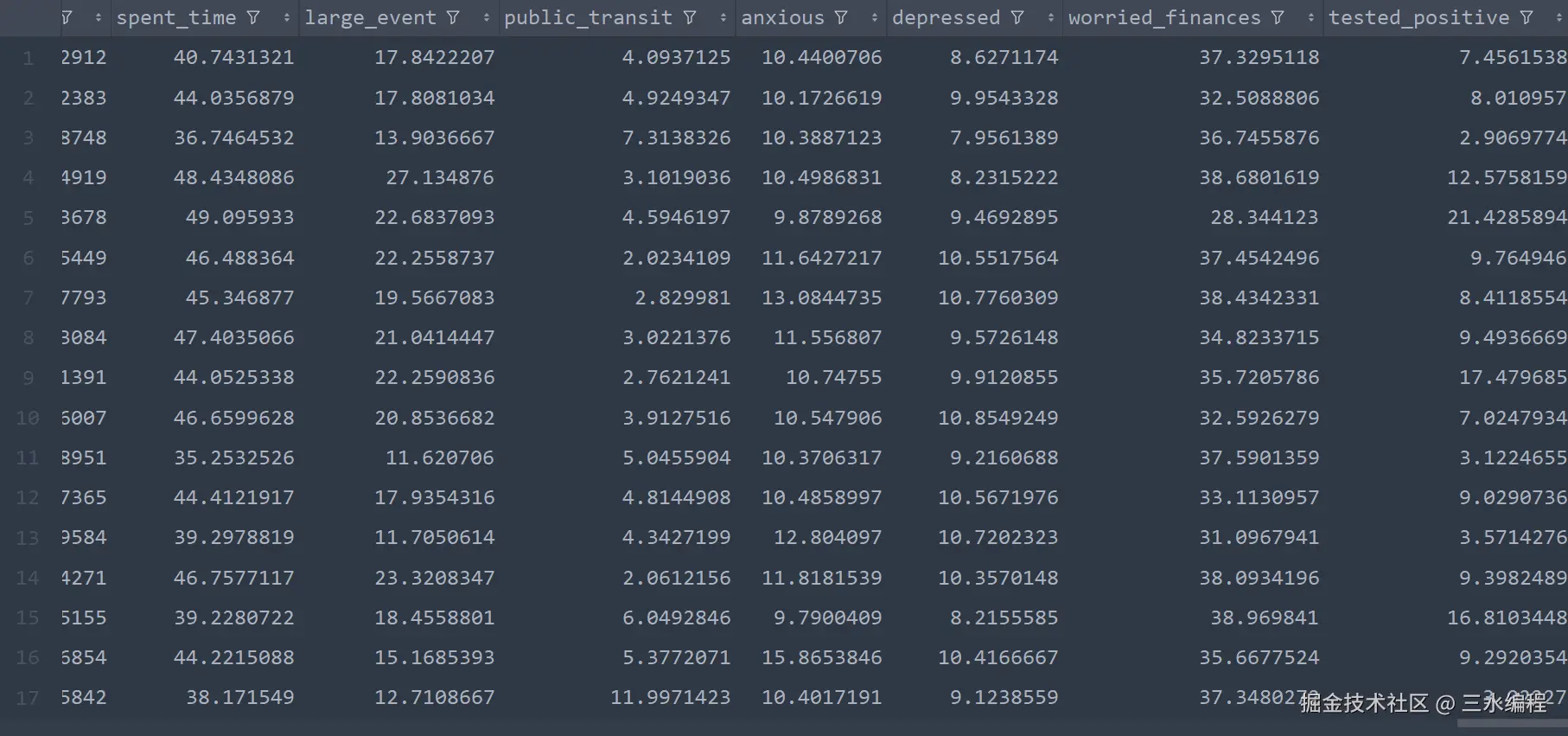The height and width of the screenshot is (736, 1568).
Task: Click cell value 22.6837093
Action: tap(434, 217)
